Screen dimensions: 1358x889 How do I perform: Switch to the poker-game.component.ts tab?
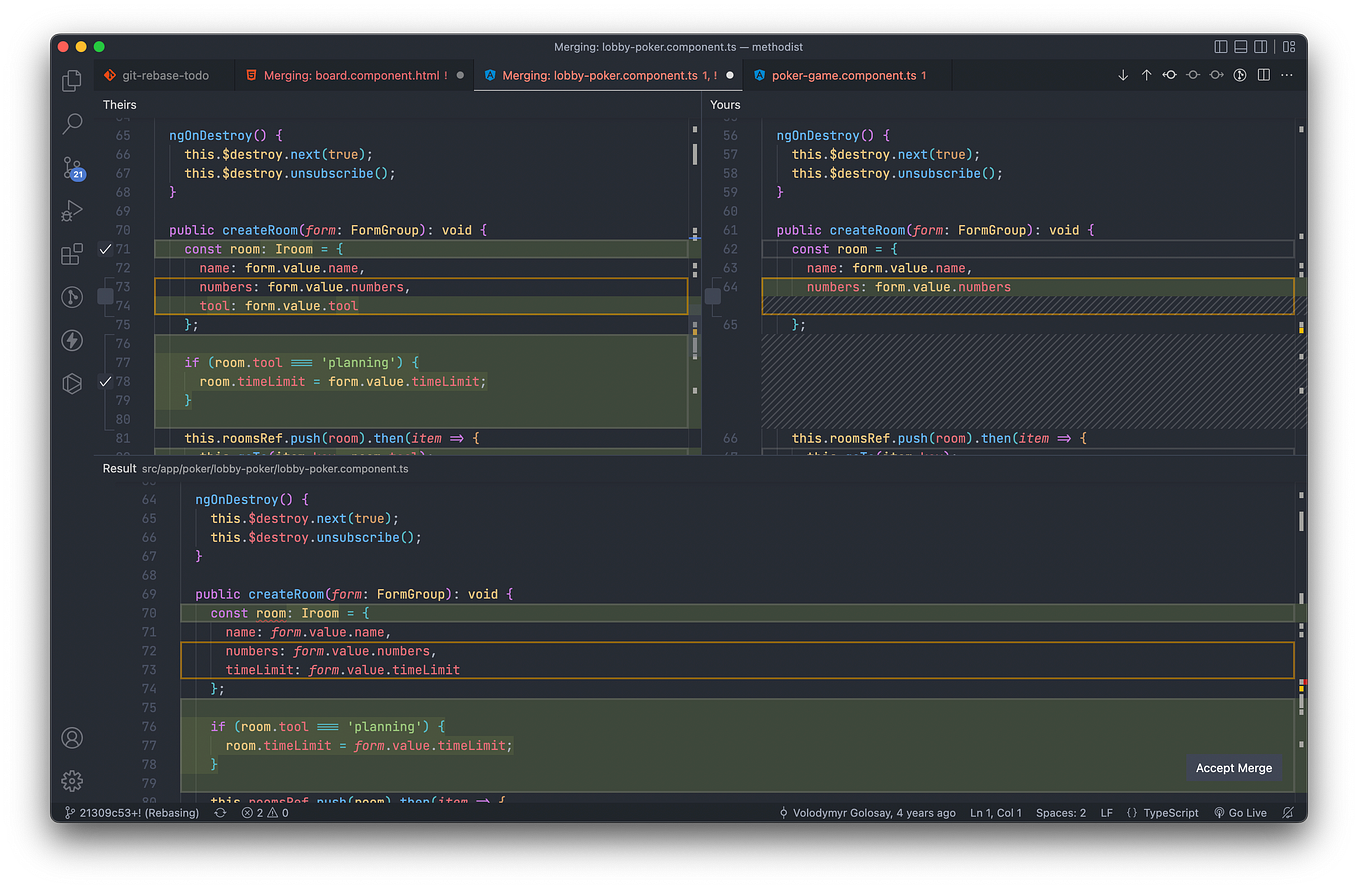point(848,75)
